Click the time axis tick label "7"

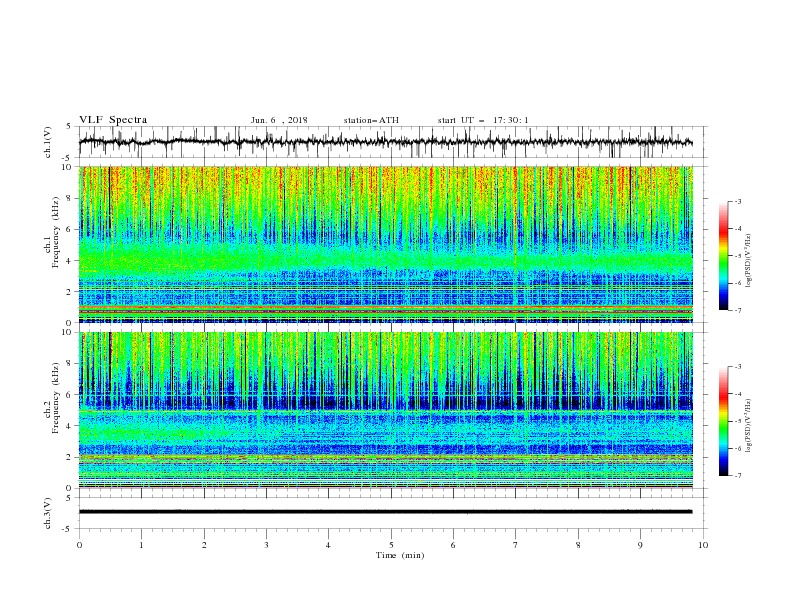coord(516,545)
